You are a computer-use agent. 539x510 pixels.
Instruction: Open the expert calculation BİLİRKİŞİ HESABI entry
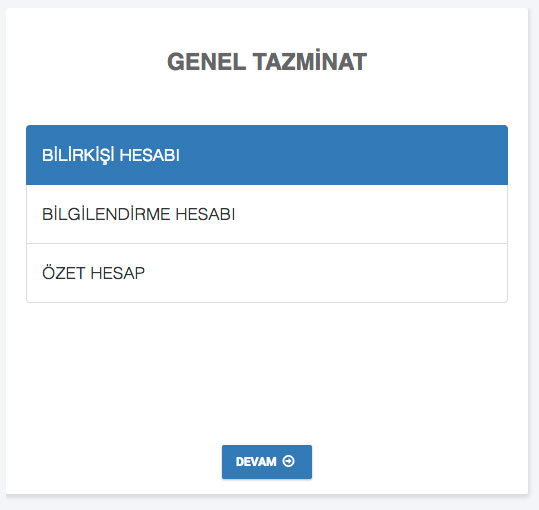point(267,155)
